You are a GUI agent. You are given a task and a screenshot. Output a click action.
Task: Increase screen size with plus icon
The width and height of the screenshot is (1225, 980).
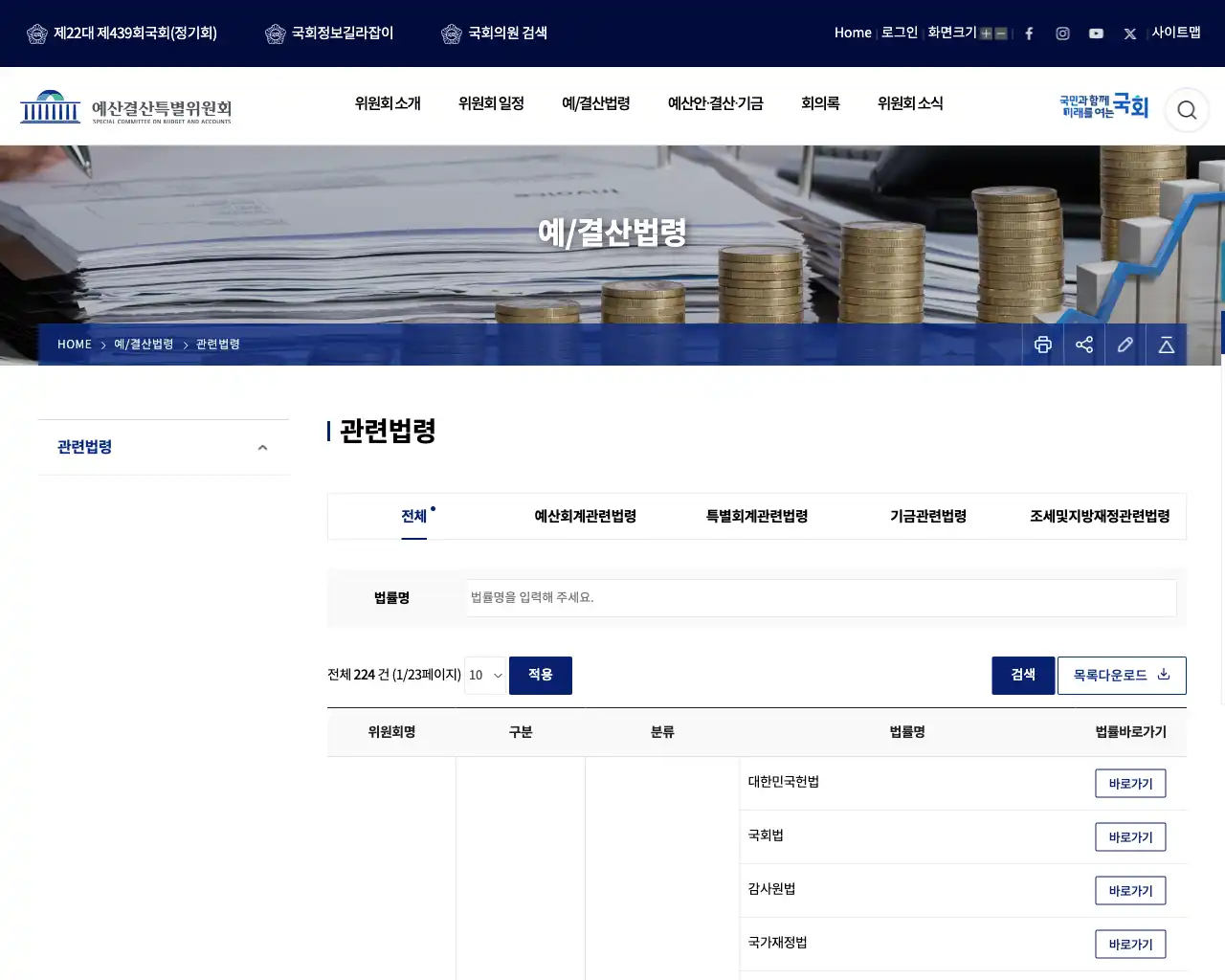(987, 33)
